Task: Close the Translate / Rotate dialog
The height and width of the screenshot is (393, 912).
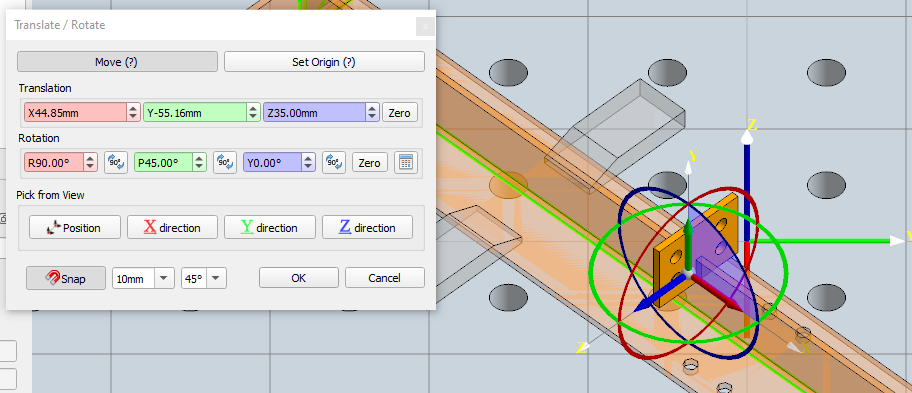Action: [425, 26]
